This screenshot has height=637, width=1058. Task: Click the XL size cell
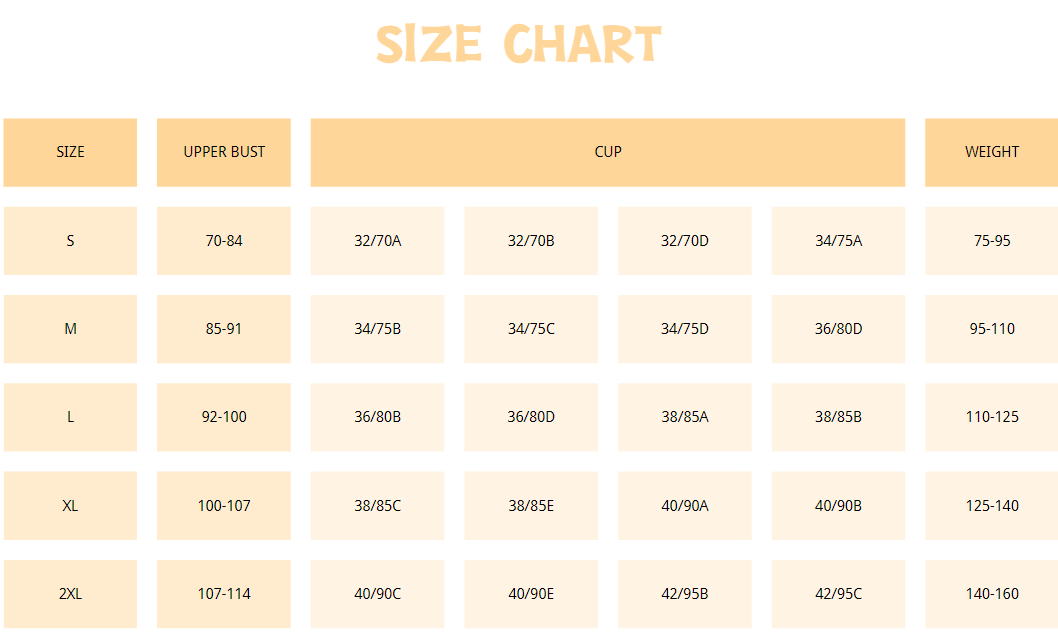[x=70, y=505]
